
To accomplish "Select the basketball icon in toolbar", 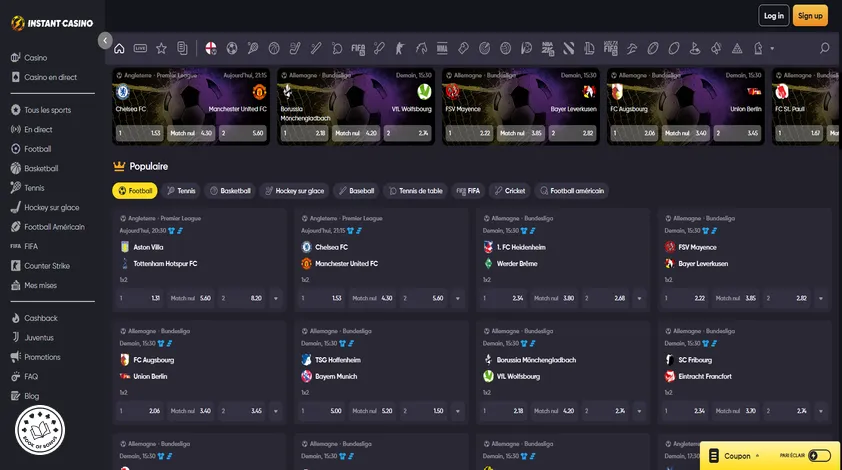I will [274, 48].
